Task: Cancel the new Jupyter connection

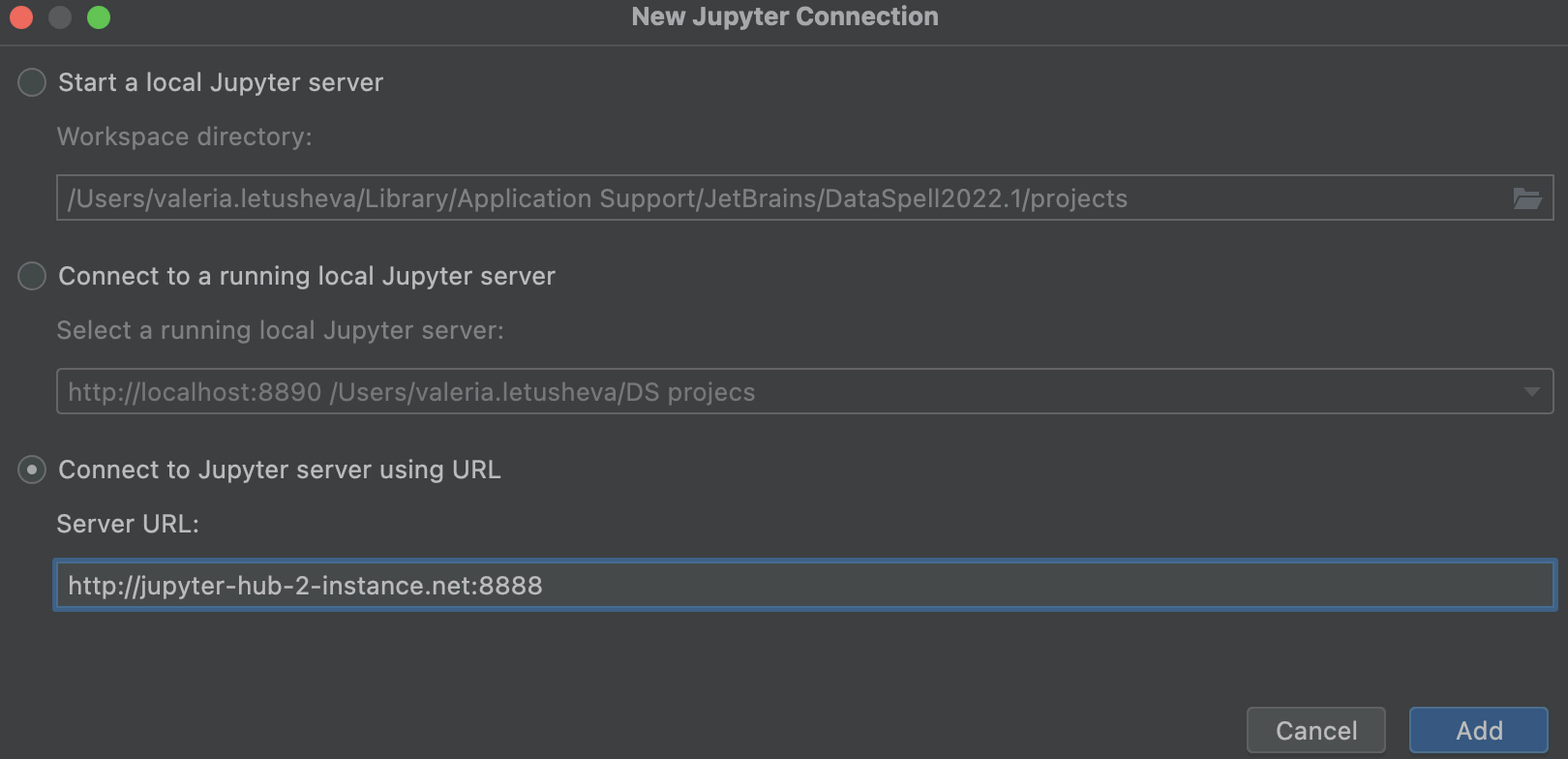Action: coord(1315,730)
